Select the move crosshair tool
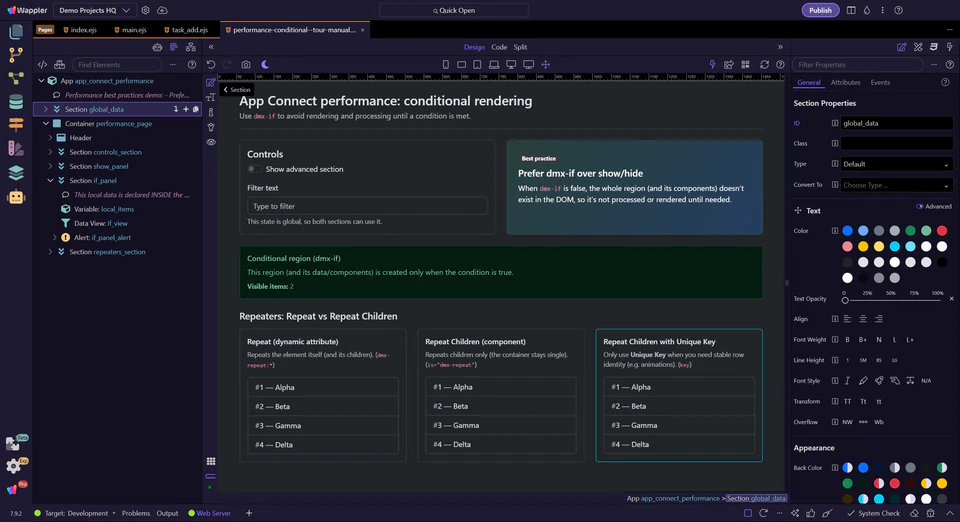The height and width of the screenshot is (522, 960). point(546,64)
